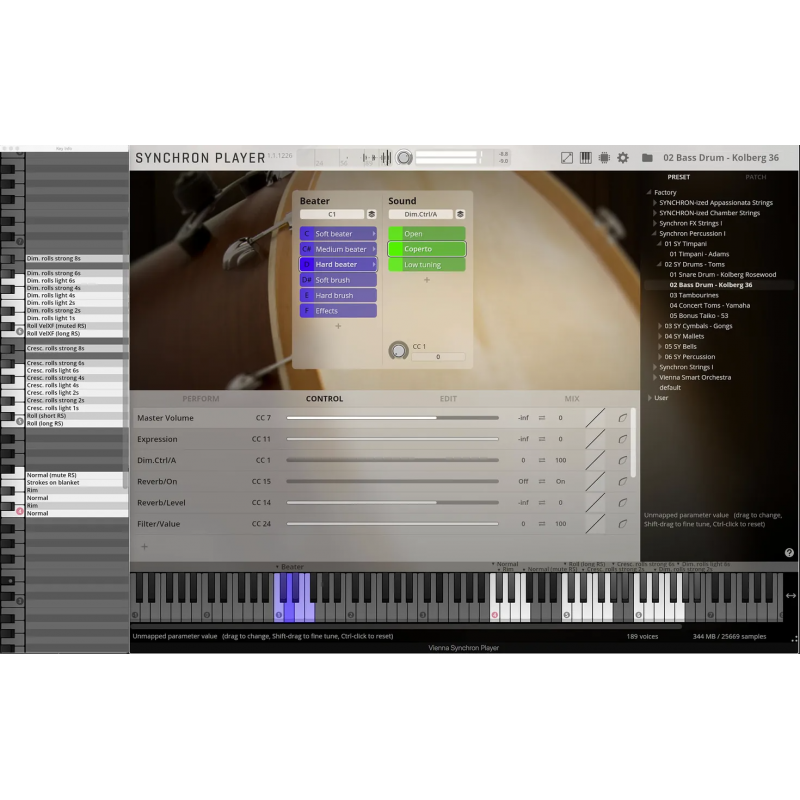
Task: Click Dim.Ctrl/A leaf-shaped icon
Action: (x=622, y=460)
